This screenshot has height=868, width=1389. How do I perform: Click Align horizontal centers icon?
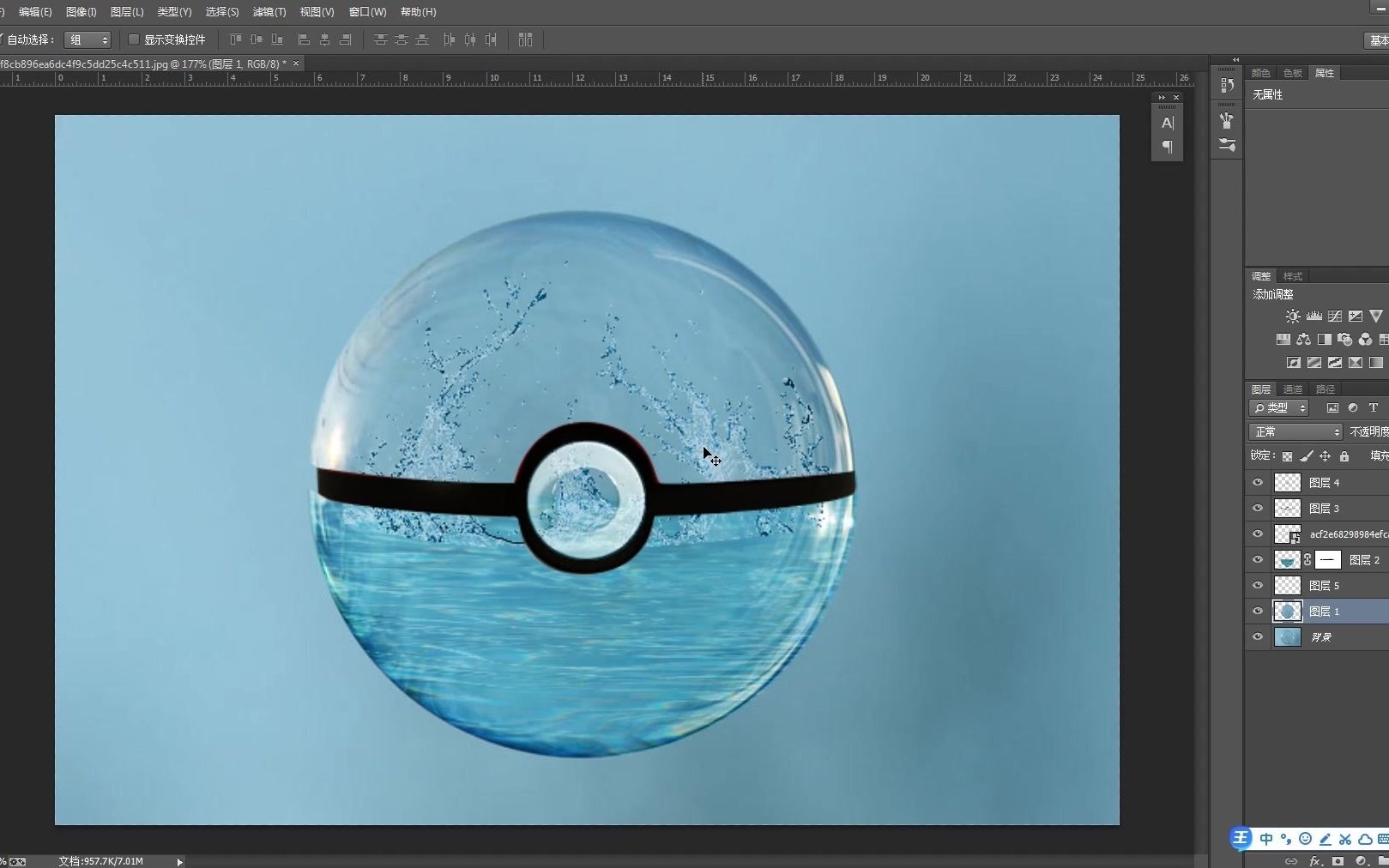pyautogui.click(x=324, y=39)
